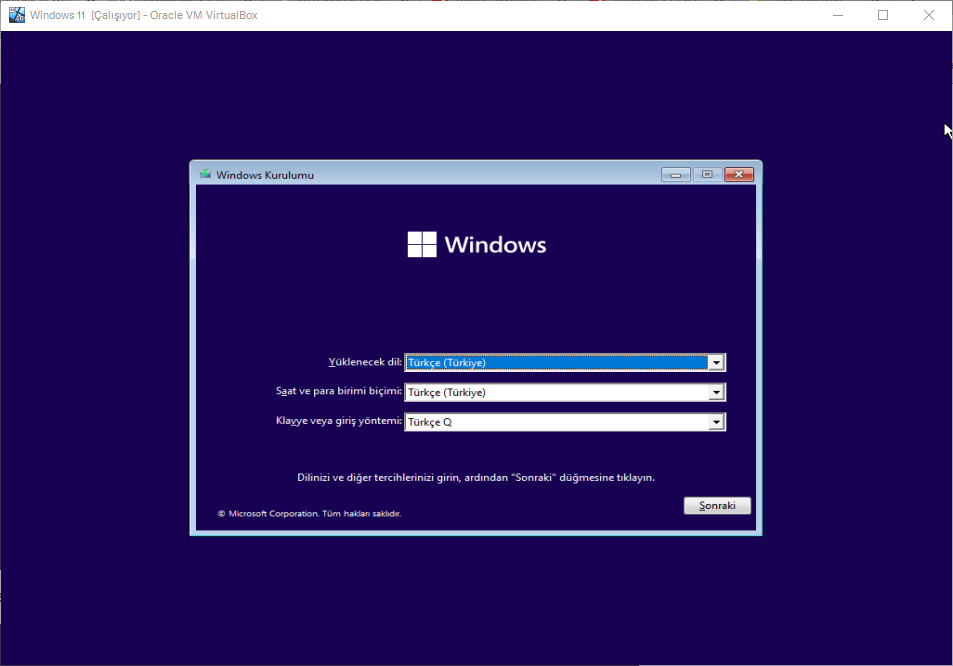The height and width of the screenshot is (666, 953).
Task: Click the minimize icon of the VirtualBox window
Action: click(836, 15)
